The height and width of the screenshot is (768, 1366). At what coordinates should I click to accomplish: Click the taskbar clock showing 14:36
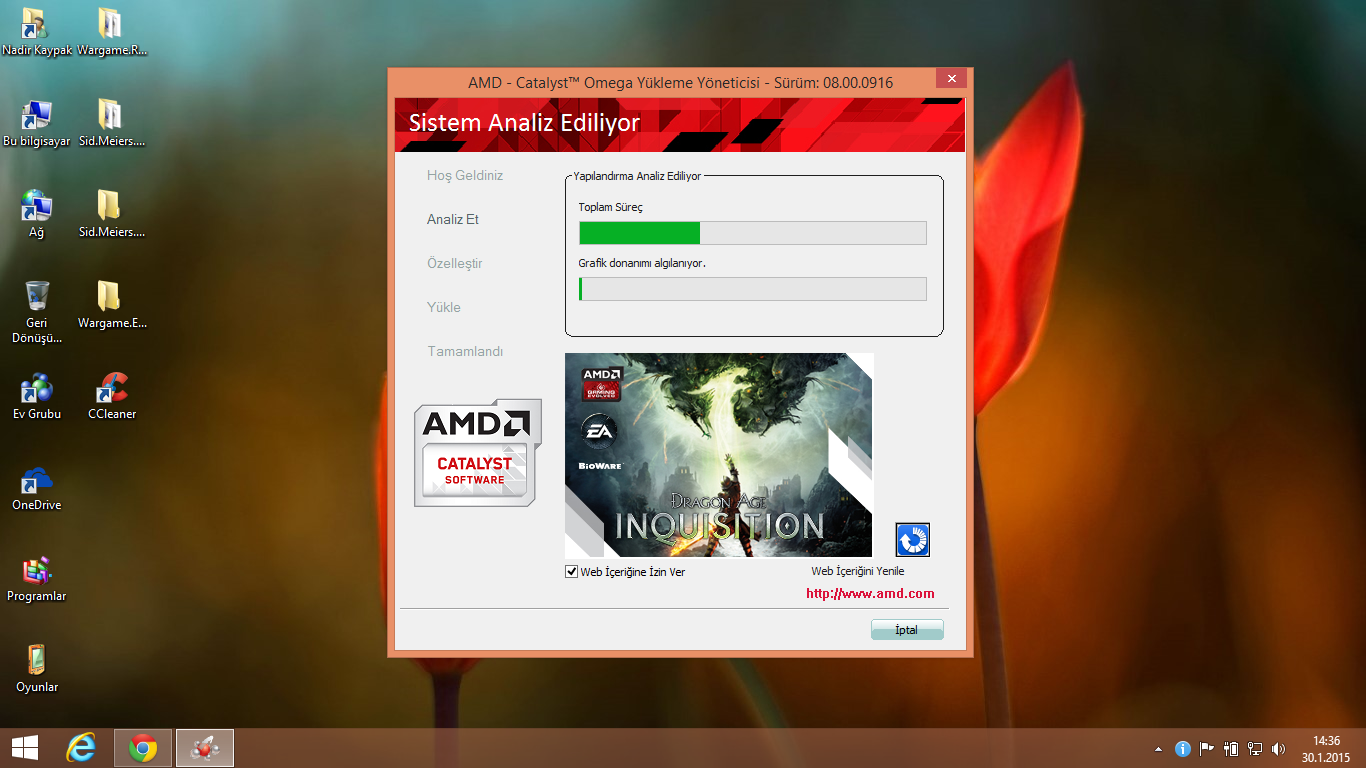pyautogui.click(x=1327, y=748)
